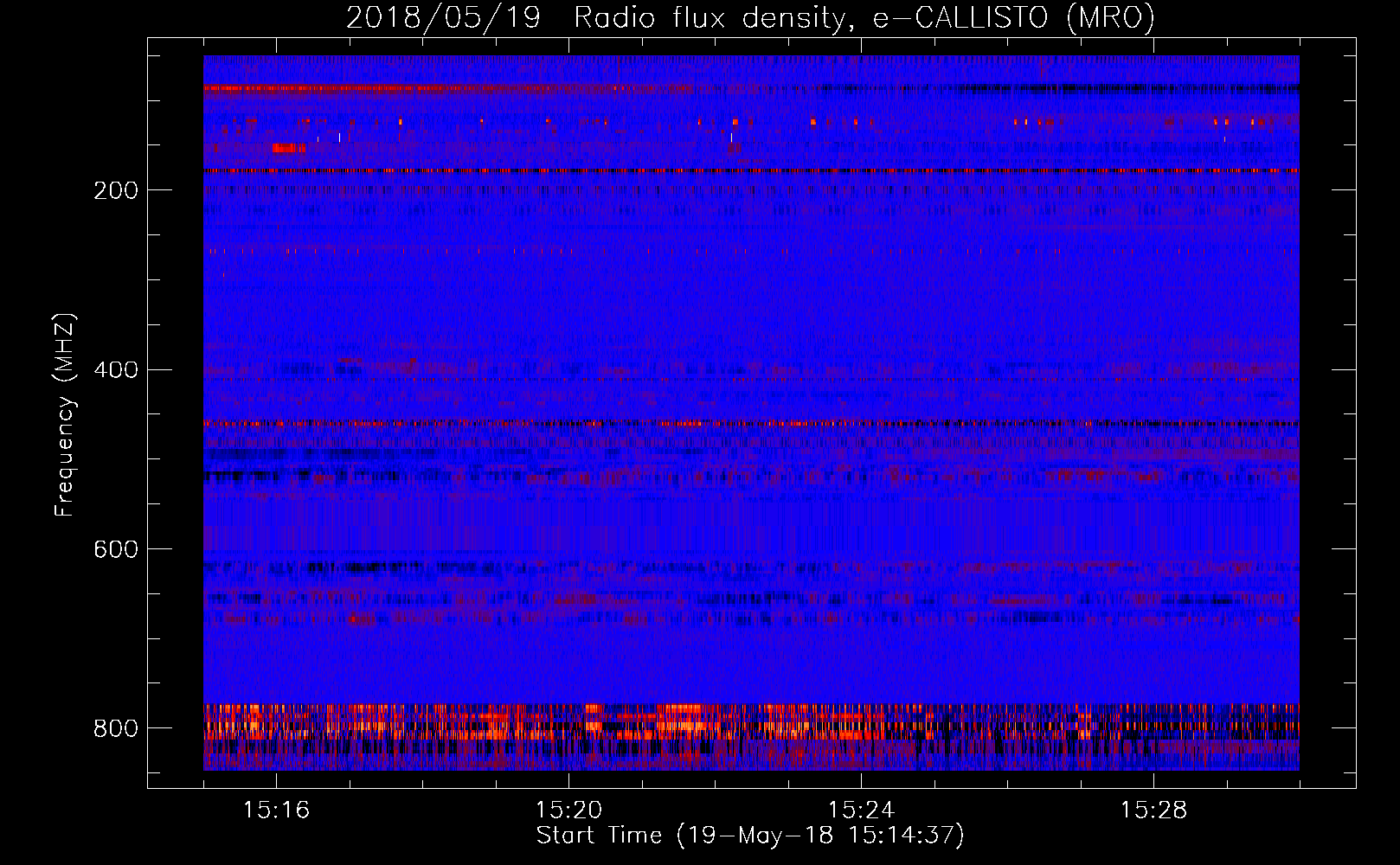Click the date '2018/05/19' in the title

(x=443, y=18)
